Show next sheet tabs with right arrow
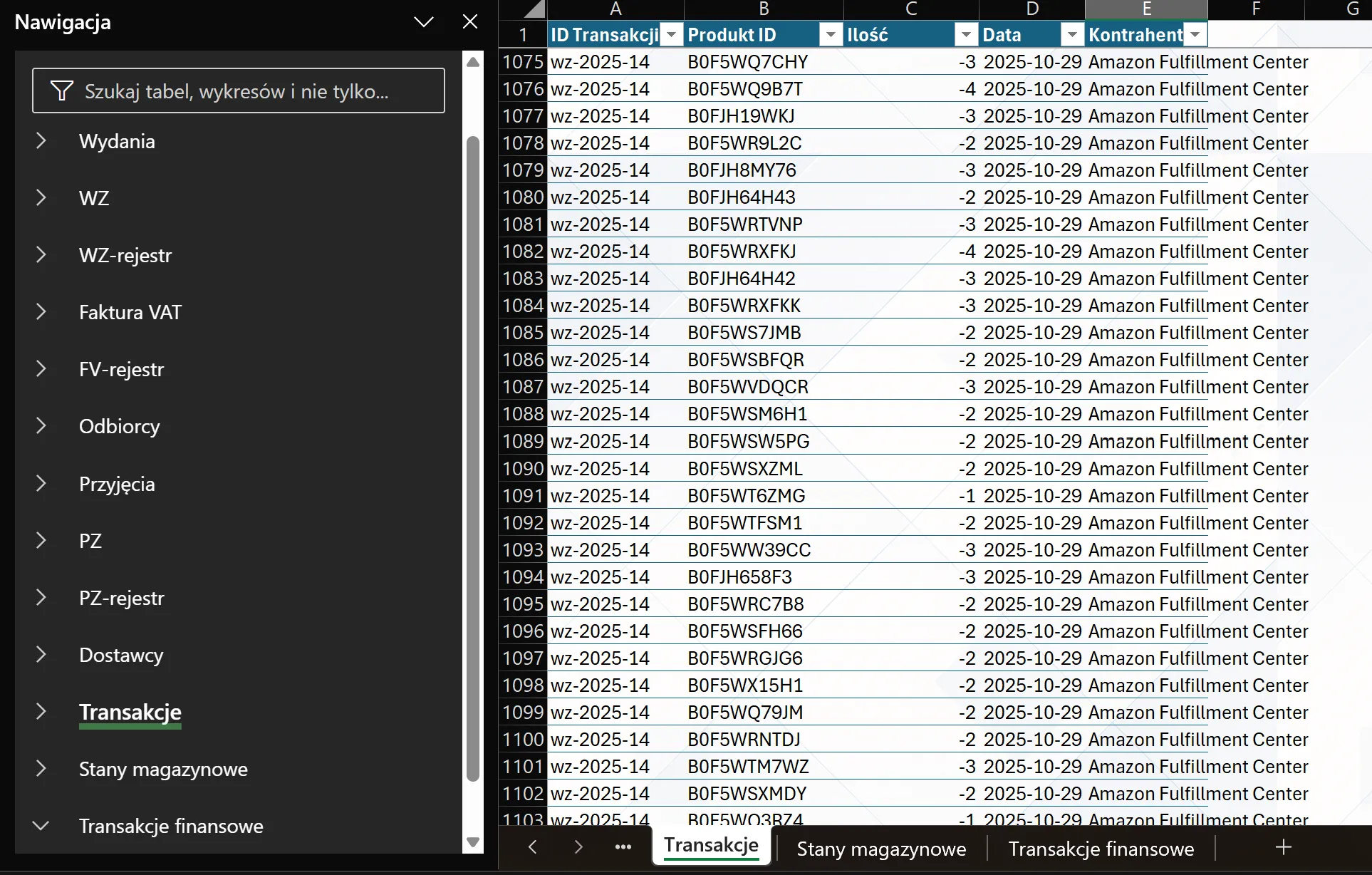 click(x=578, y=847)
